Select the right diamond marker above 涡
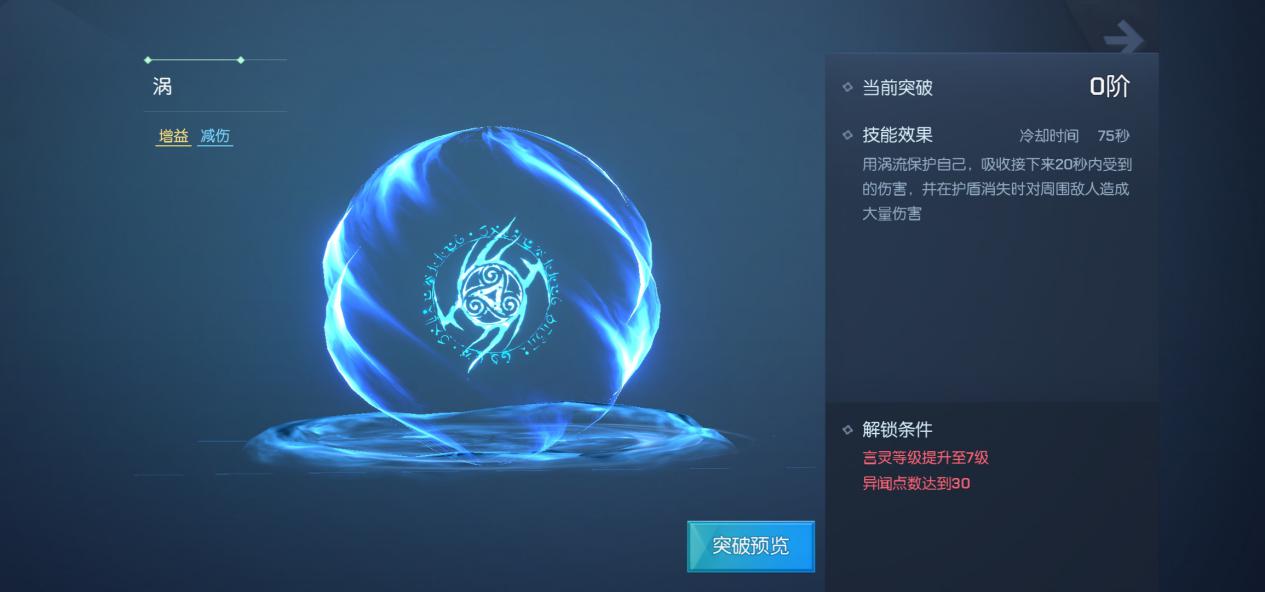Screen dimensions: 1265x592 pos(240,60)
